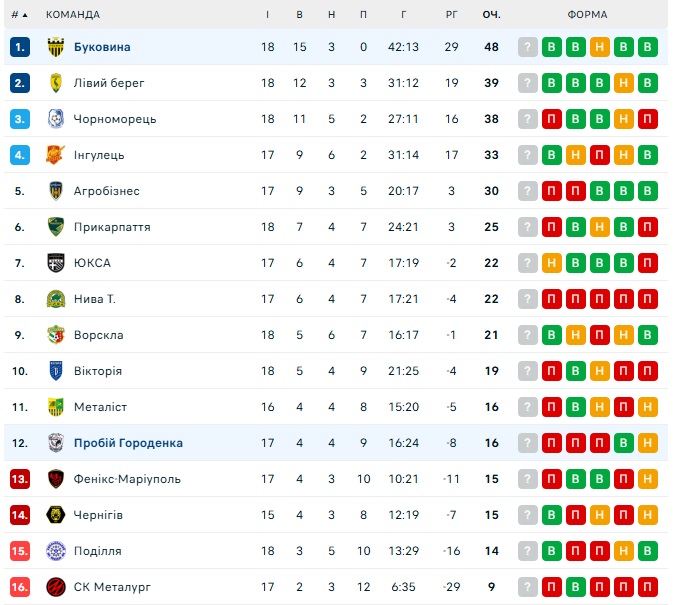This screenshot has width=678, height=605.
Task: Click the ФОРМА column header
Action: tap(587, 15)
